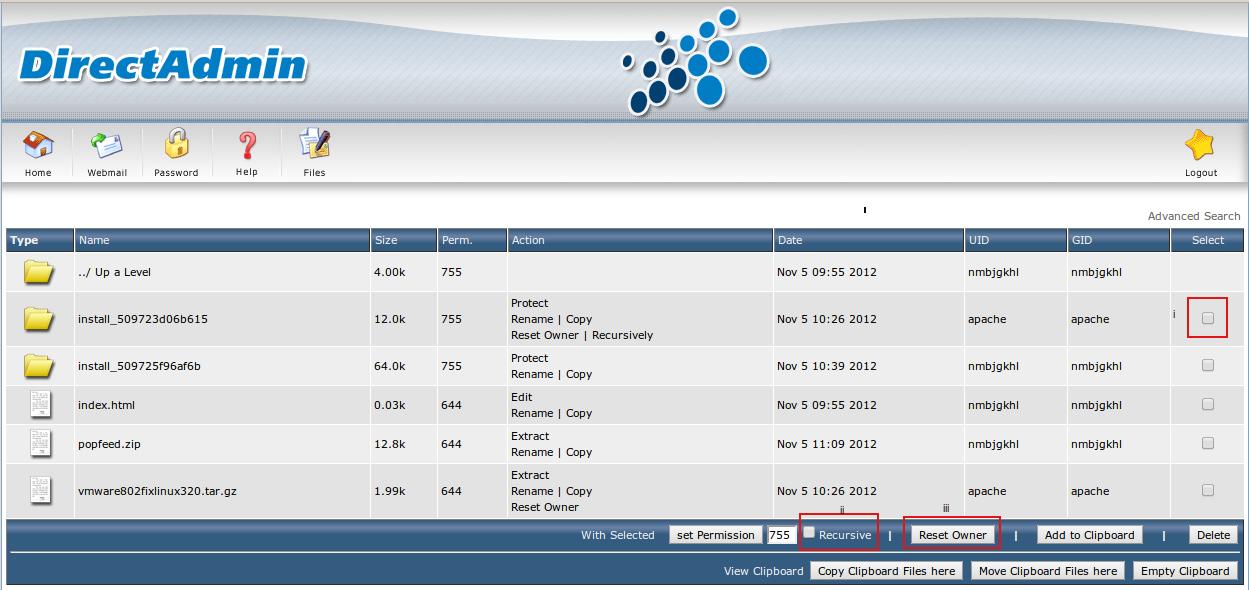
Task: Select the install_509725f96af6b checkbox
Action: point(1208,366)
